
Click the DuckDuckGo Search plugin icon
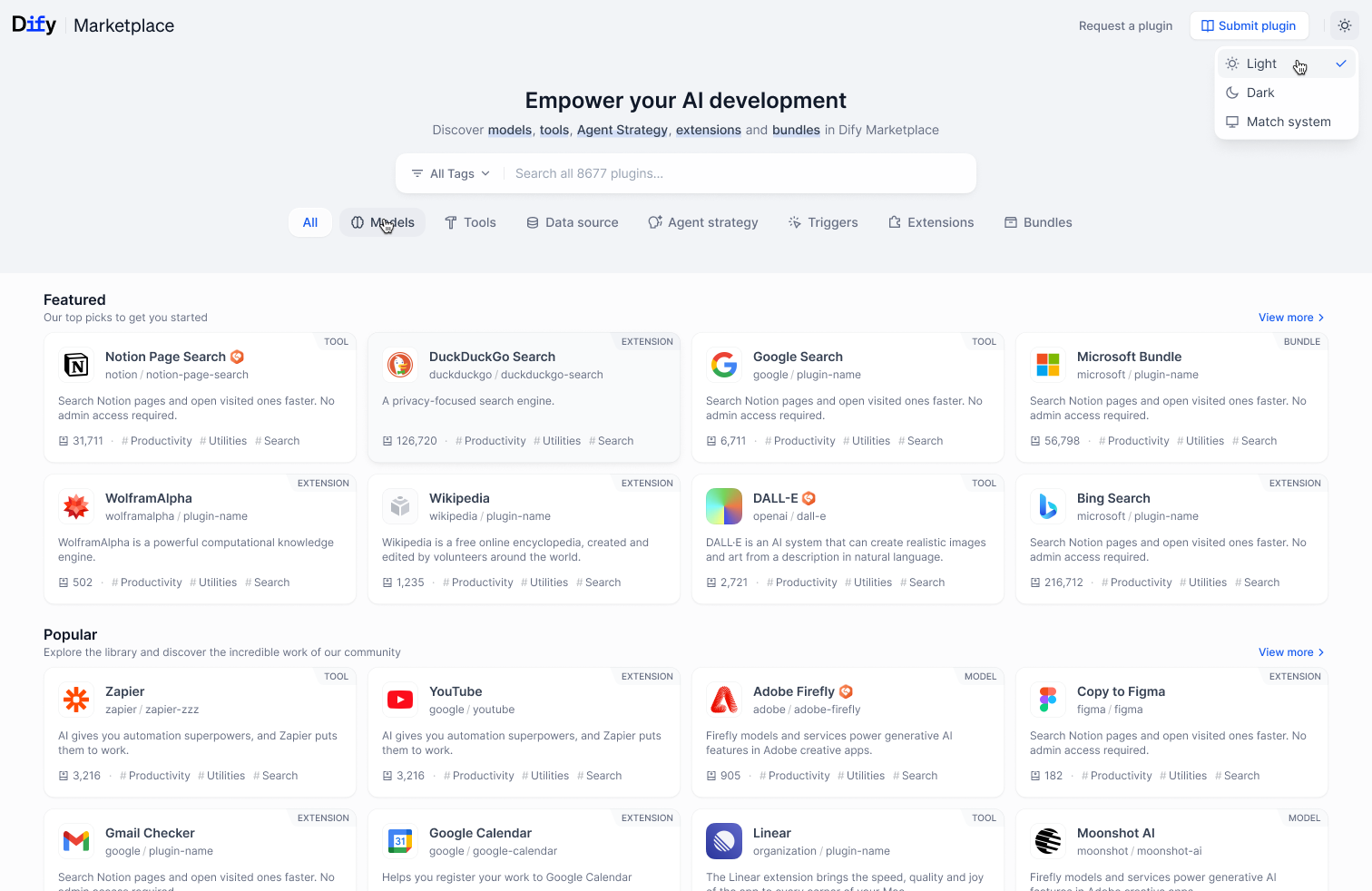point(400,365)
